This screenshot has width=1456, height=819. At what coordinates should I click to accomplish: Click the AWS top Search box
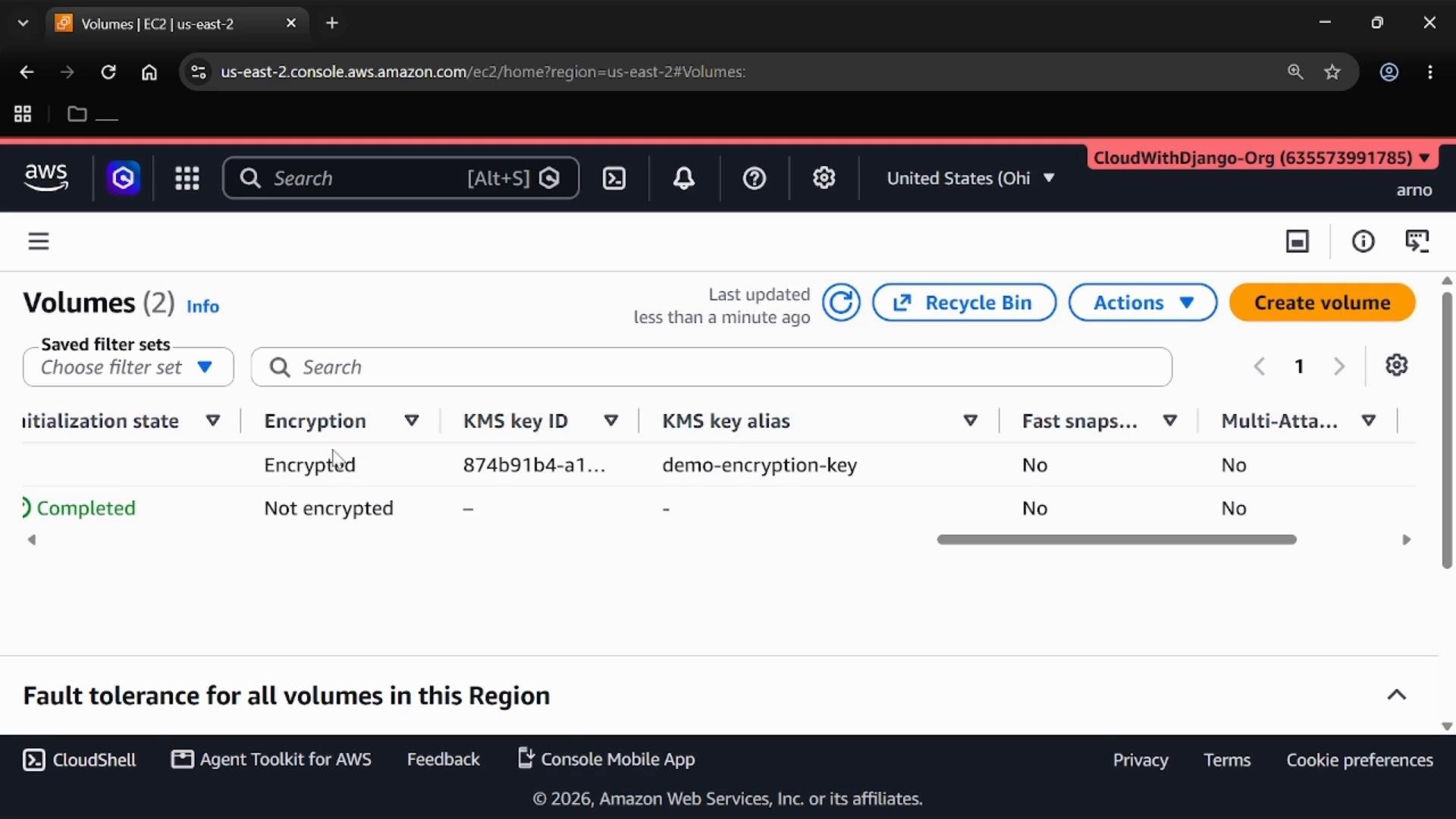[400, 178]
